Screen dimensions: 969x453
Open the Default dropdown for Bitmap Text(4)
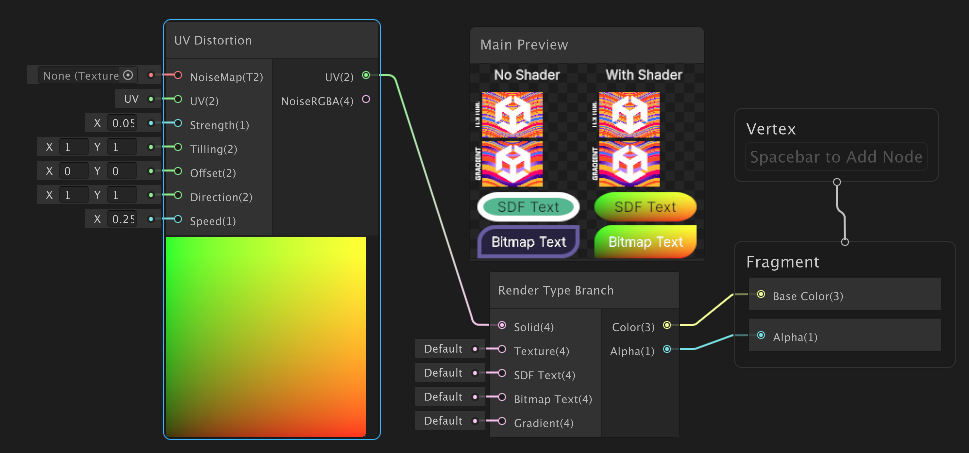[443, 398]
